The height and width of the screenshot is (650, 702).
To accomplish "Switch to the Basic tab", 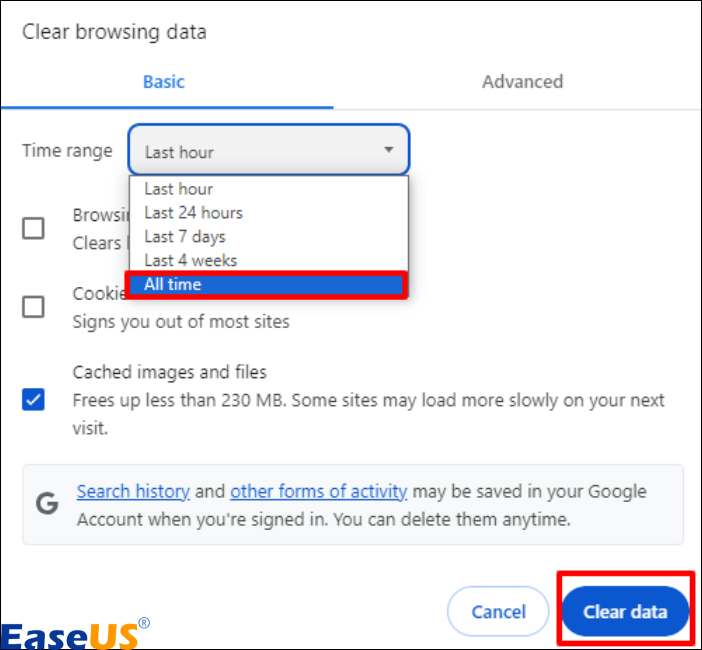I will coord(164,82).
